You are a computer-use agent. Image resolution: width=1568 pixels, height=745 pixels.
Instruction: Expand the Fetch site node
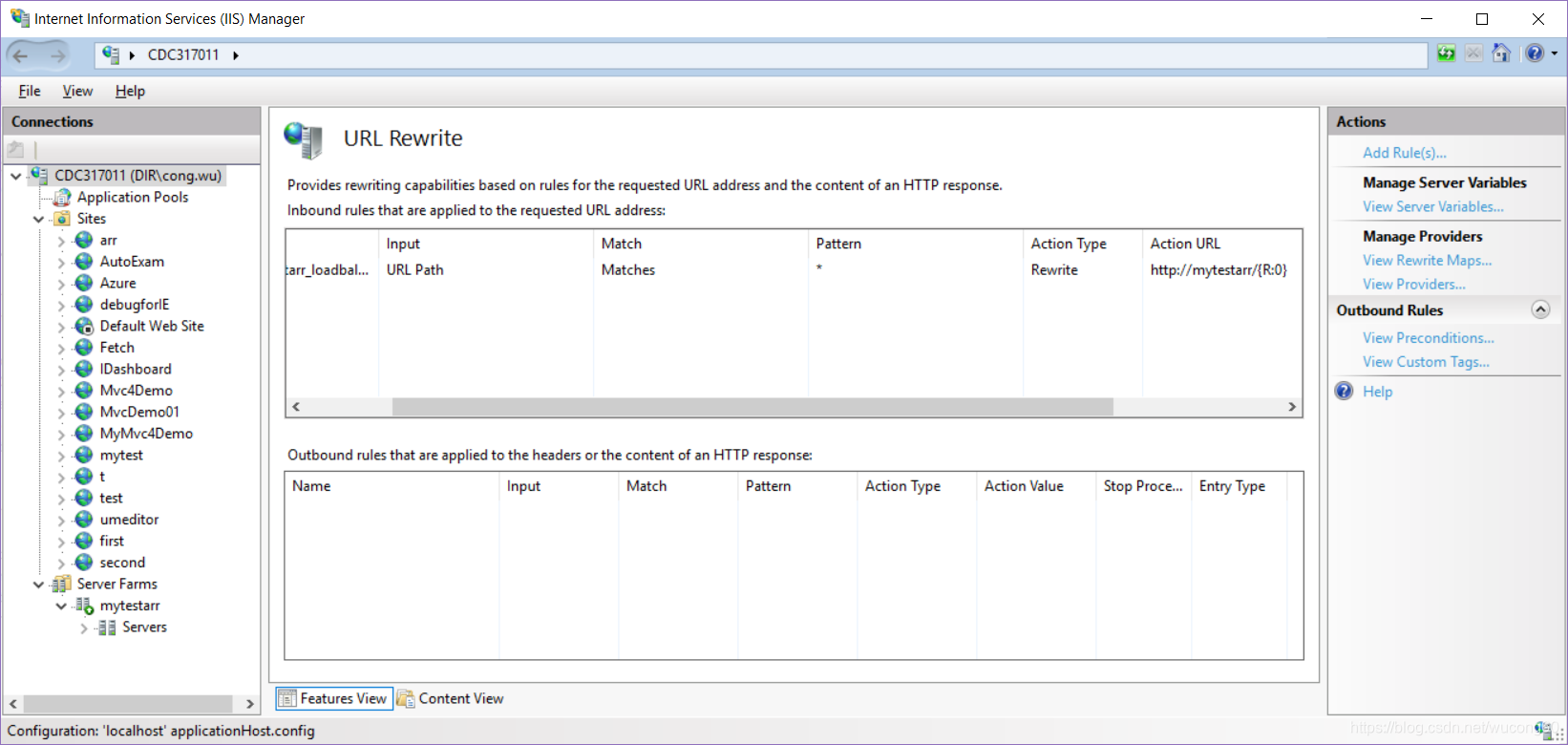pyautogui.click(x=62, y=349)
